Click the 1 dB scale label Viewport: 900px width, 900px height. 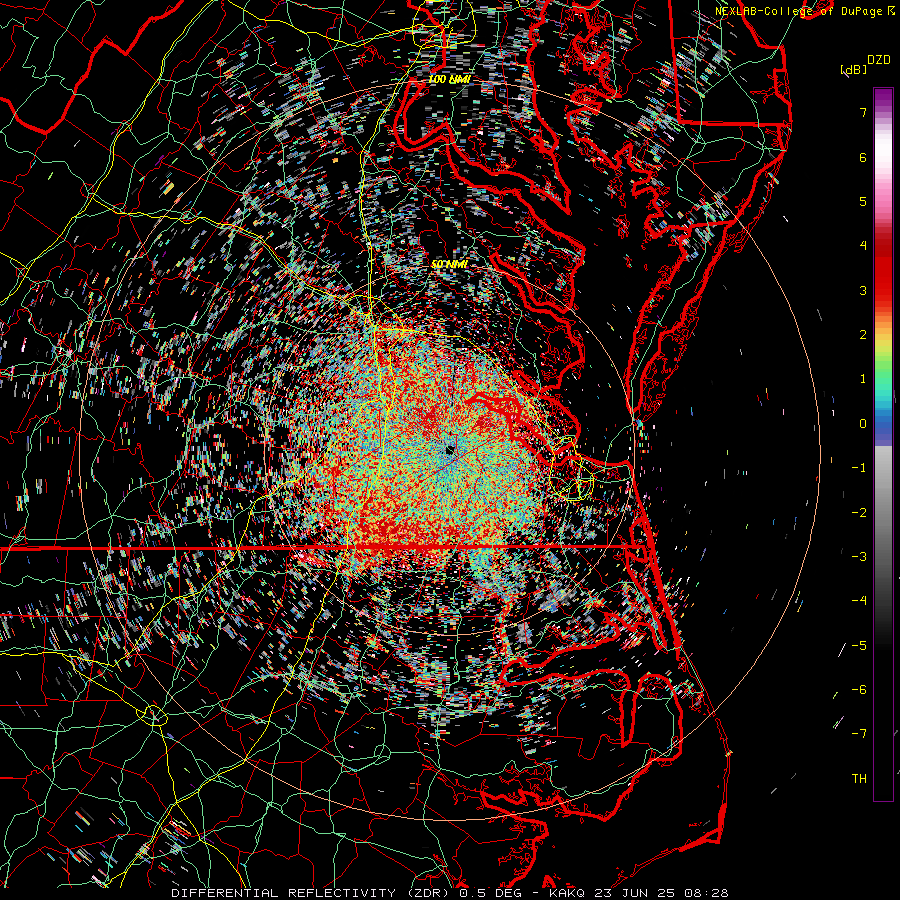point(863,379)
